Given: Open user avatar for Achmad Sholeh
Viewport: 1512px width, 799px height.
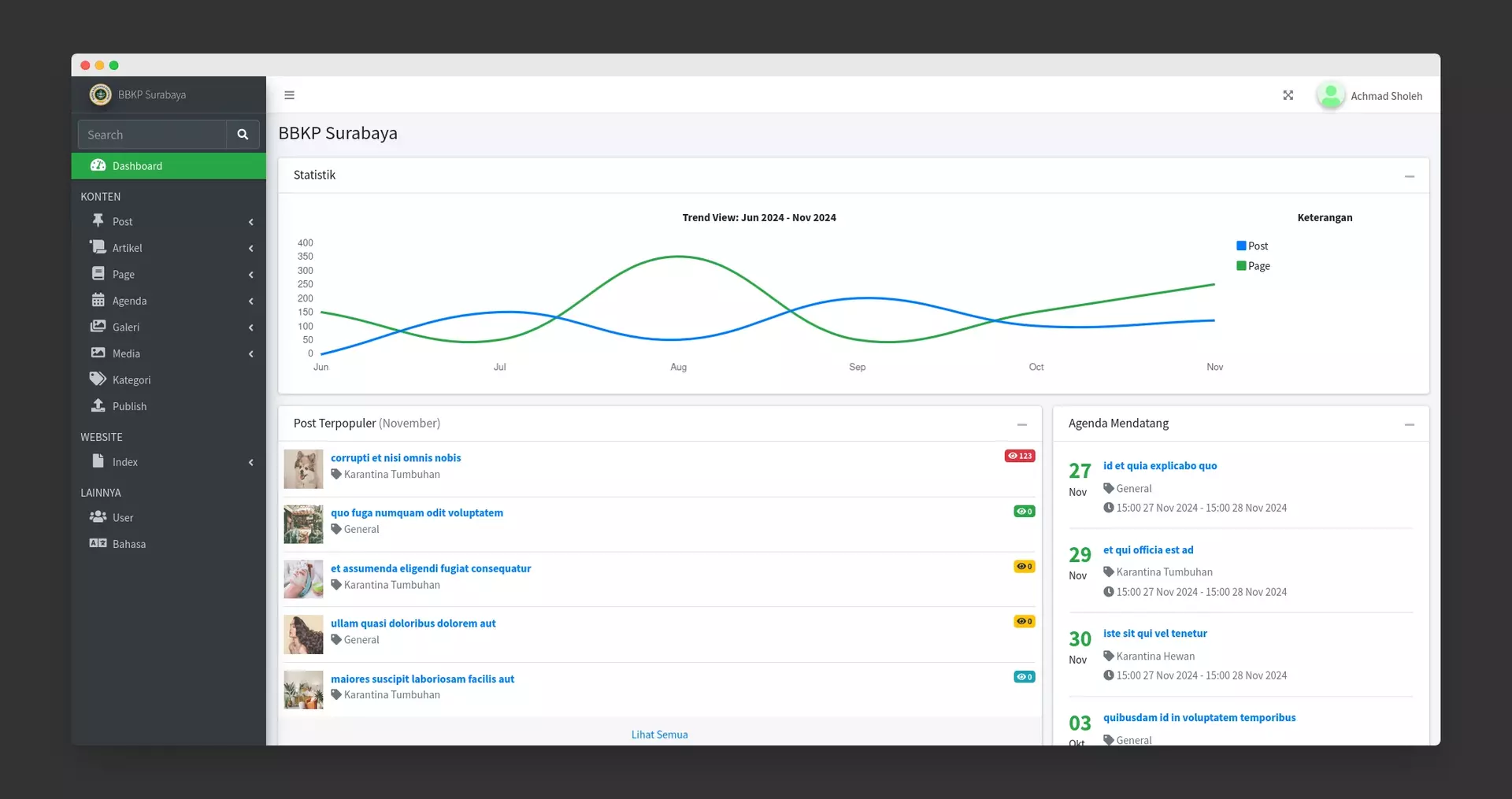Looking at the screenshot, I should click(1330, 95).
